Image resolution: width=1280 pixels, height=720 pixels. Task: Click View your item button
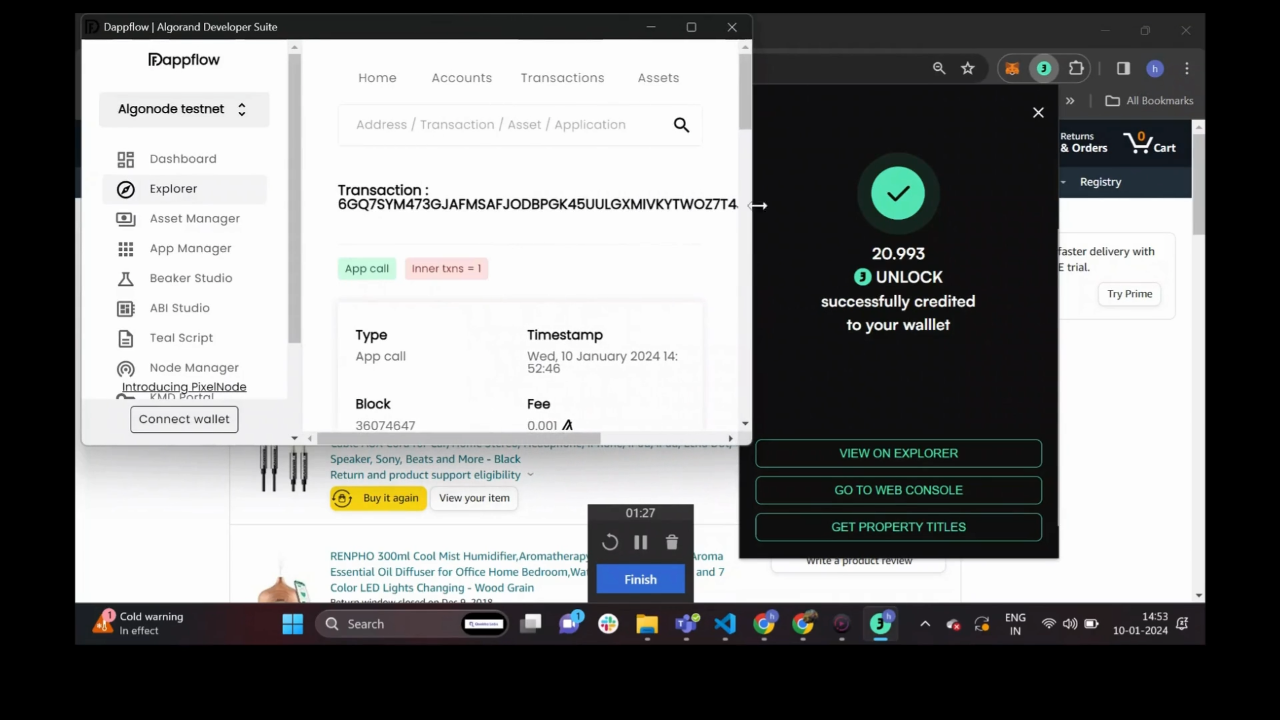tap(474, 498)
